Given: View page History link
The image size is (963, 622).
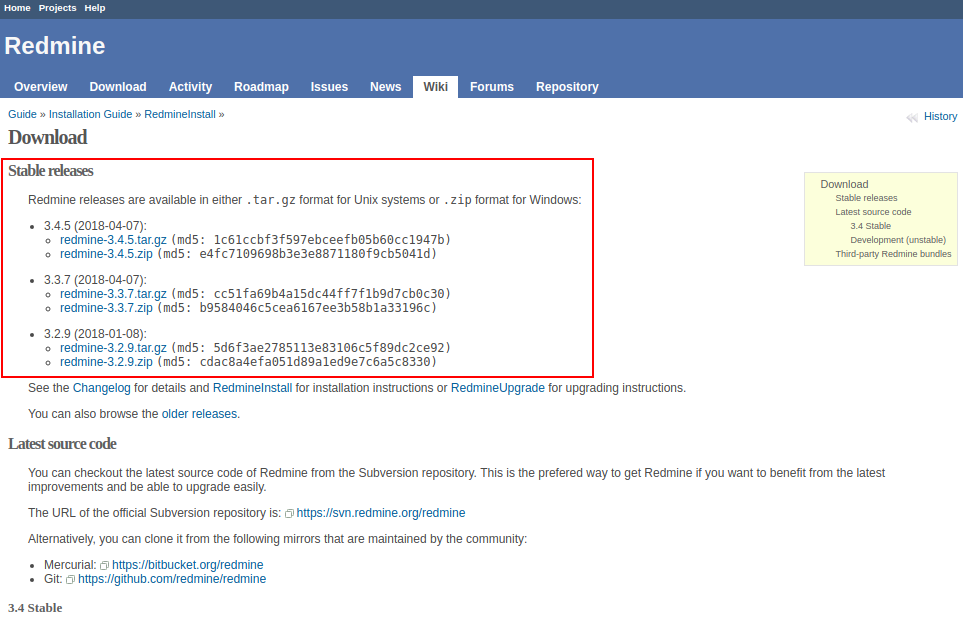Looking at the screenshot, I should [940, 117].
